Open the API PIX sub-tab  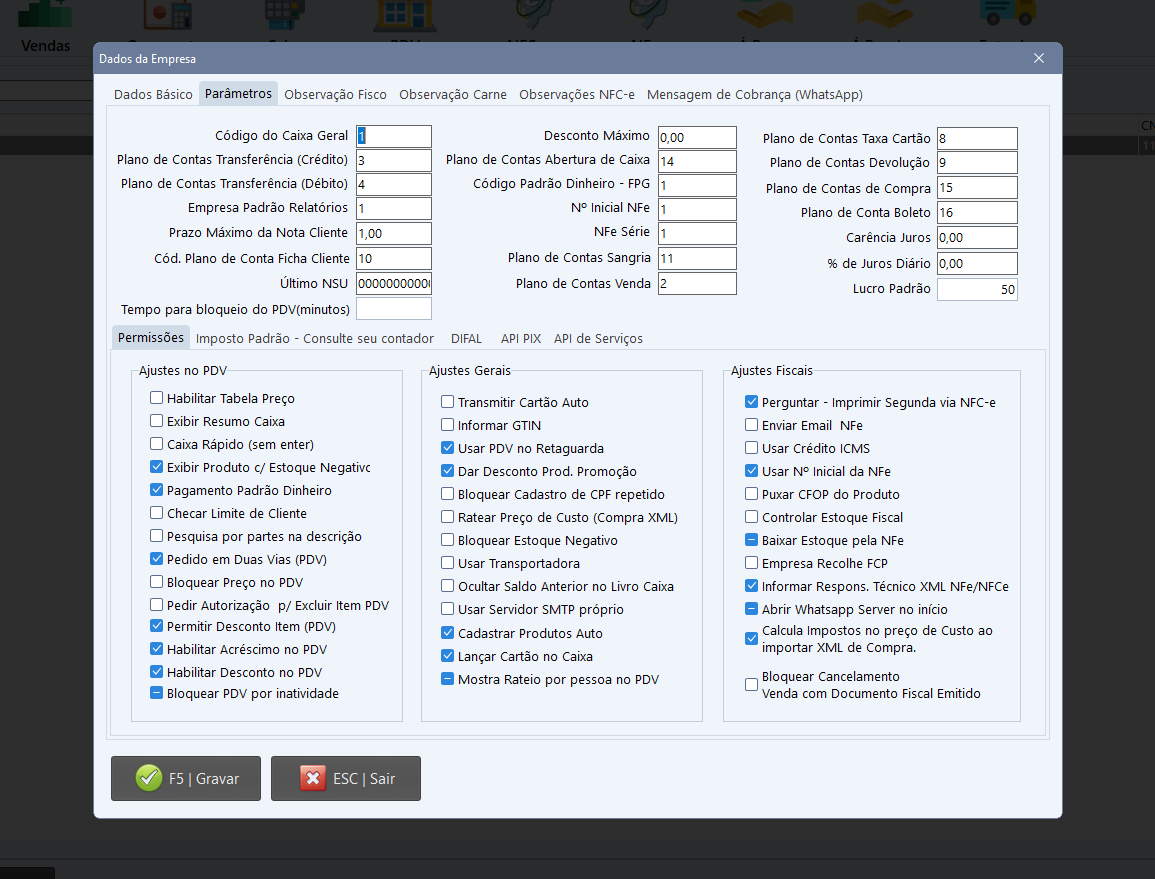[x=520, y=338]
